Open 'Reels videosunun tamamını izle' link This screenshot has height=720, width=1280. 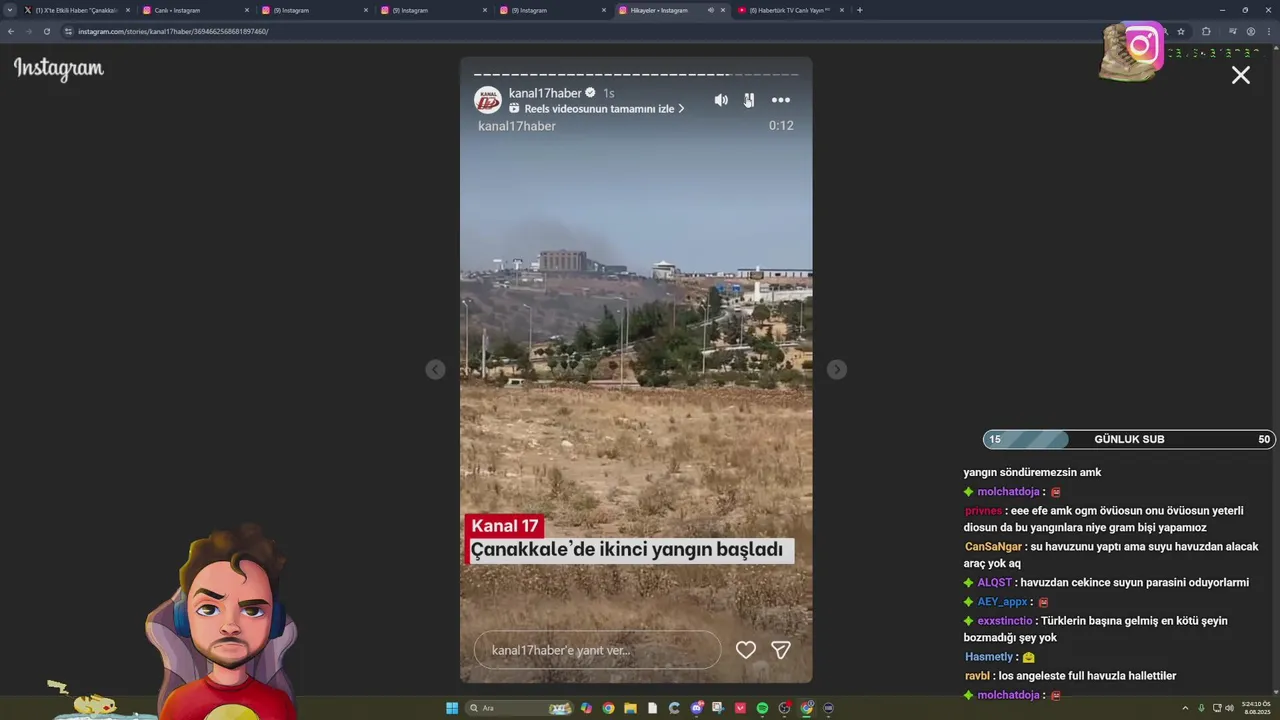[x=597, y=109]
